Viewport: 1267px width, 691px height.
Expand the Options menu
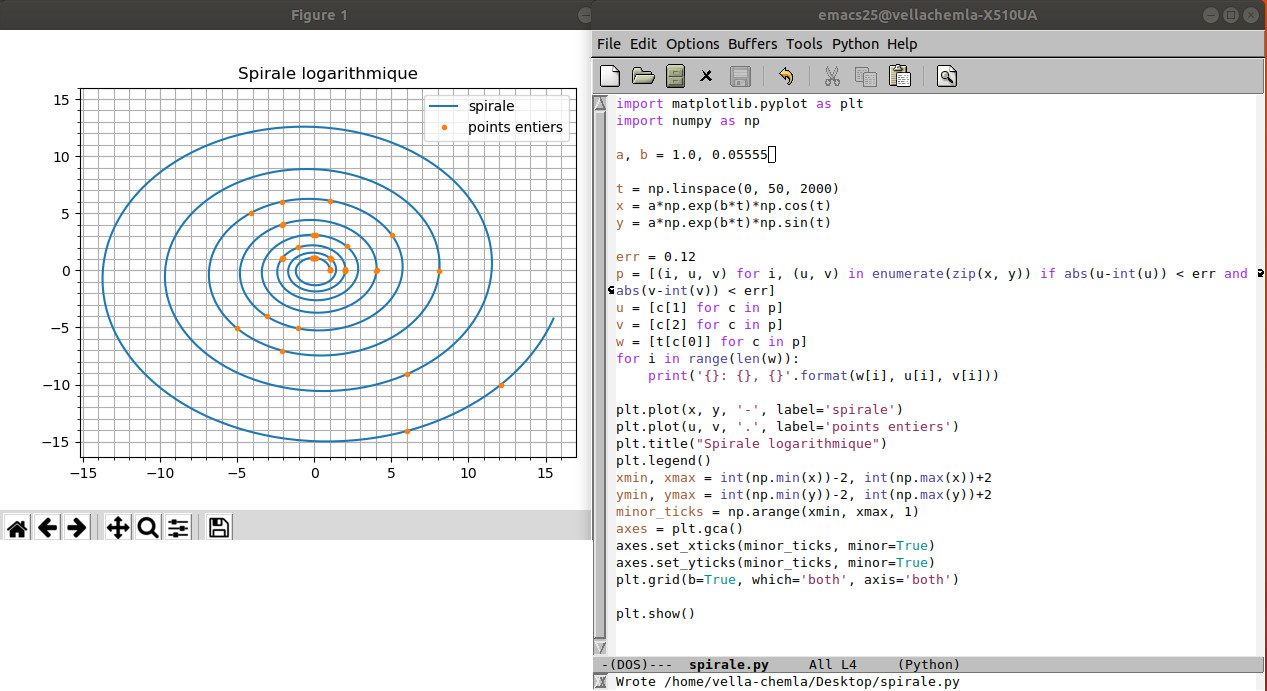692,44
